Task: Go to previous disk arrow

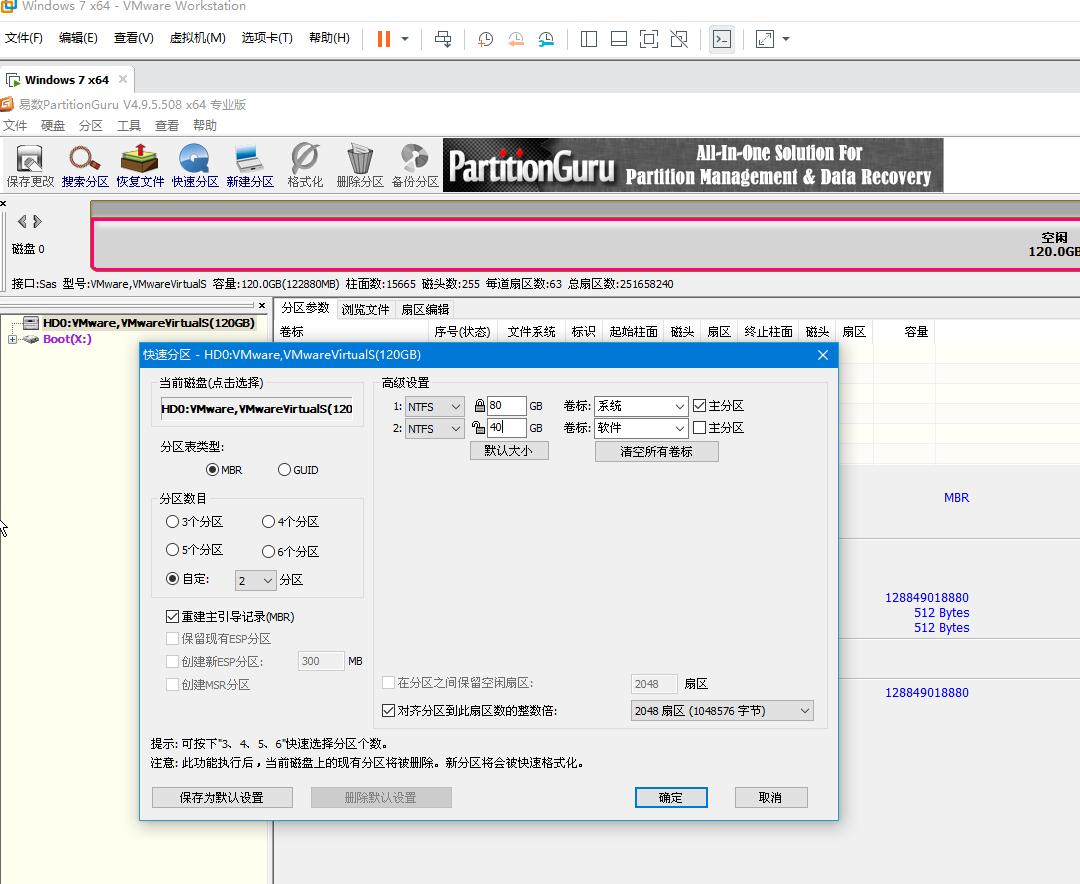Action: pyautogui.click(x=22, y=221)
